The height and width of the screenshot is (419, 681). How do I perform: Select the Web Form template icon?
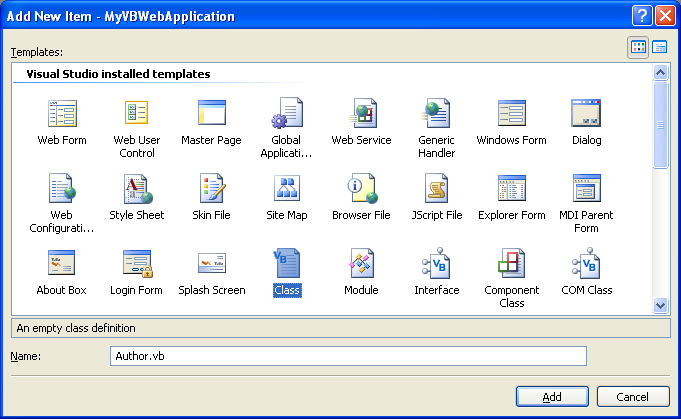[x=62, y=113]
